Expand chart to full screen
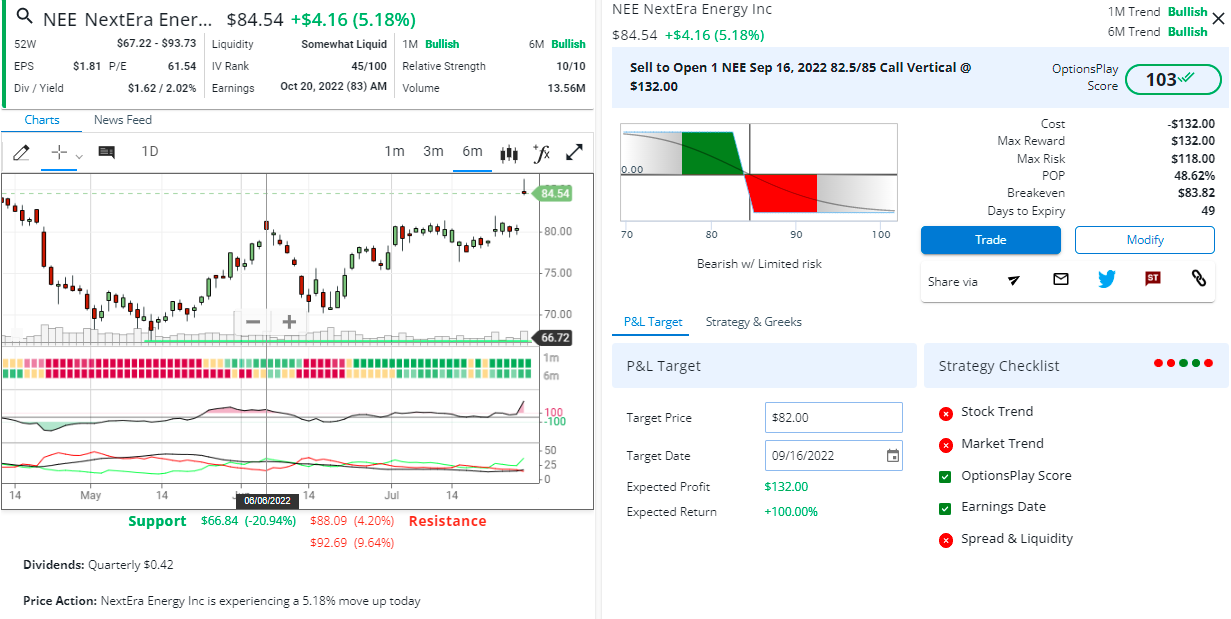This screenshot has height=619, width=1231. click(x=575, y=152)
